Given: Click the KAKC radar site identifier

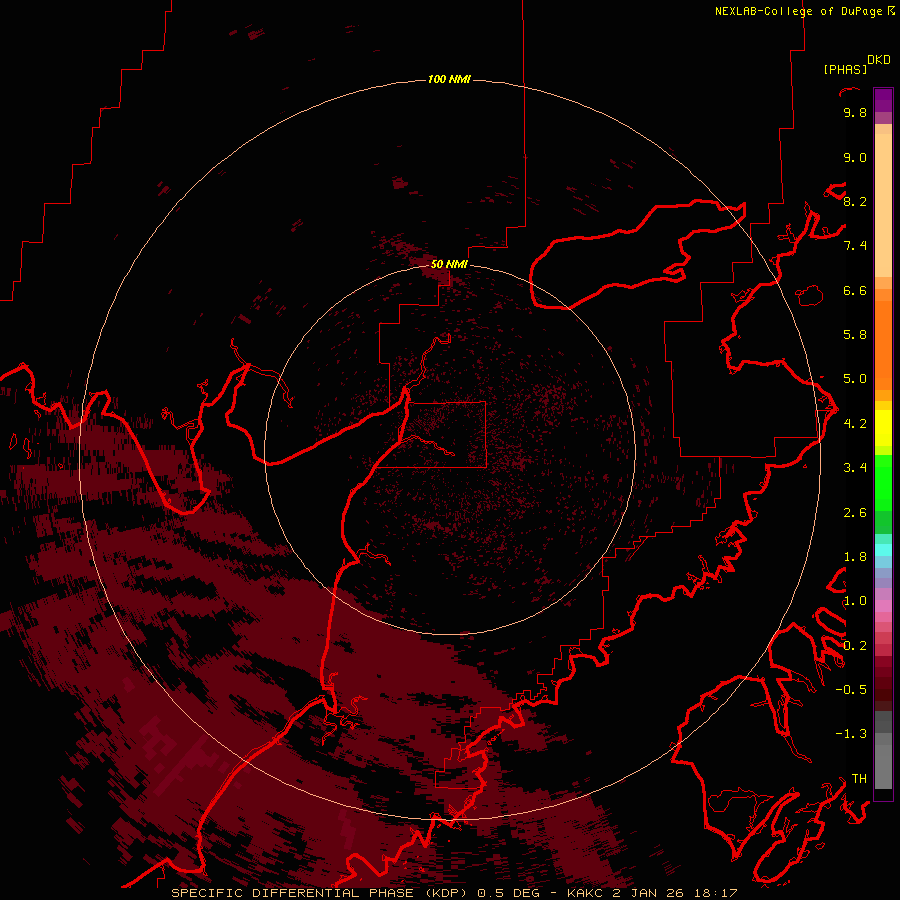Looking at the screenshot, I should [x=584, y=893].
